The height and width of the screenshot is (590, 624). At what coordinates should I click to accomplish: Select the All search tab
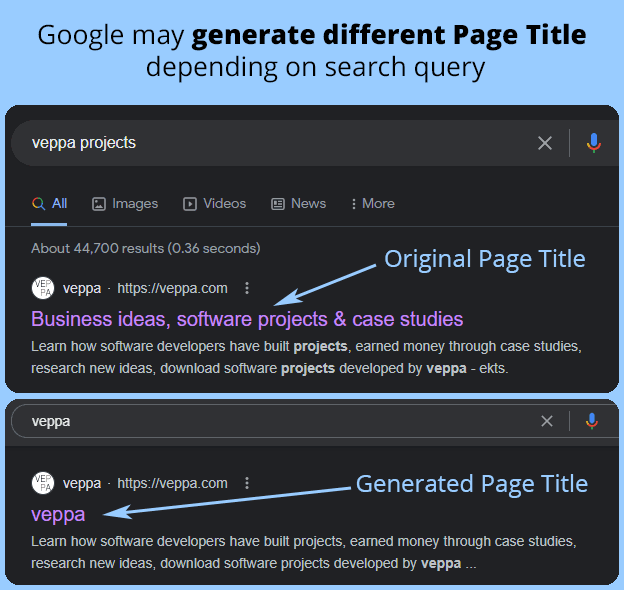[49, 204]
